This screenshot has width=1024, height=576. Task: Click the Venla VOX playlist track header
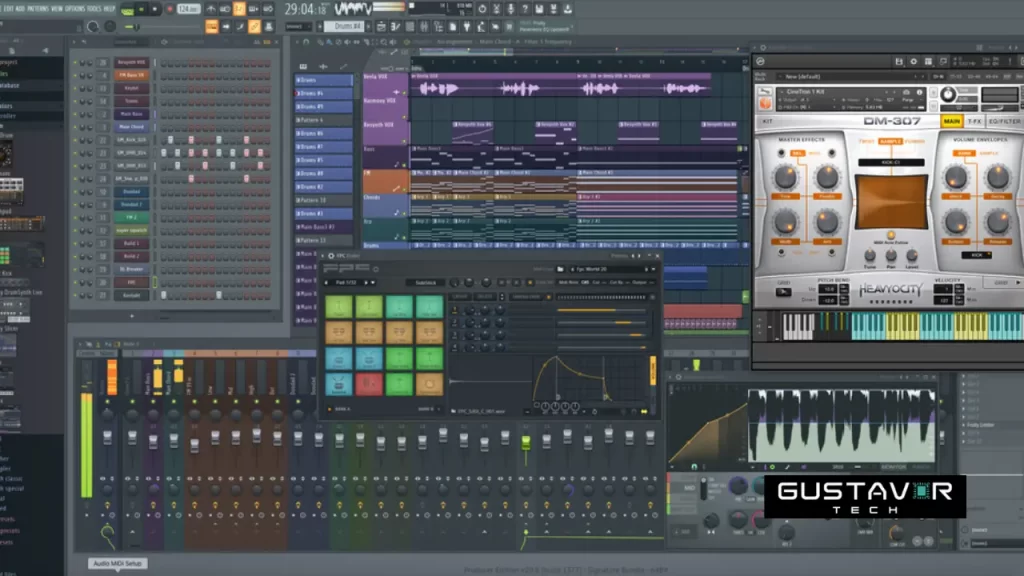tap(385, 84)
